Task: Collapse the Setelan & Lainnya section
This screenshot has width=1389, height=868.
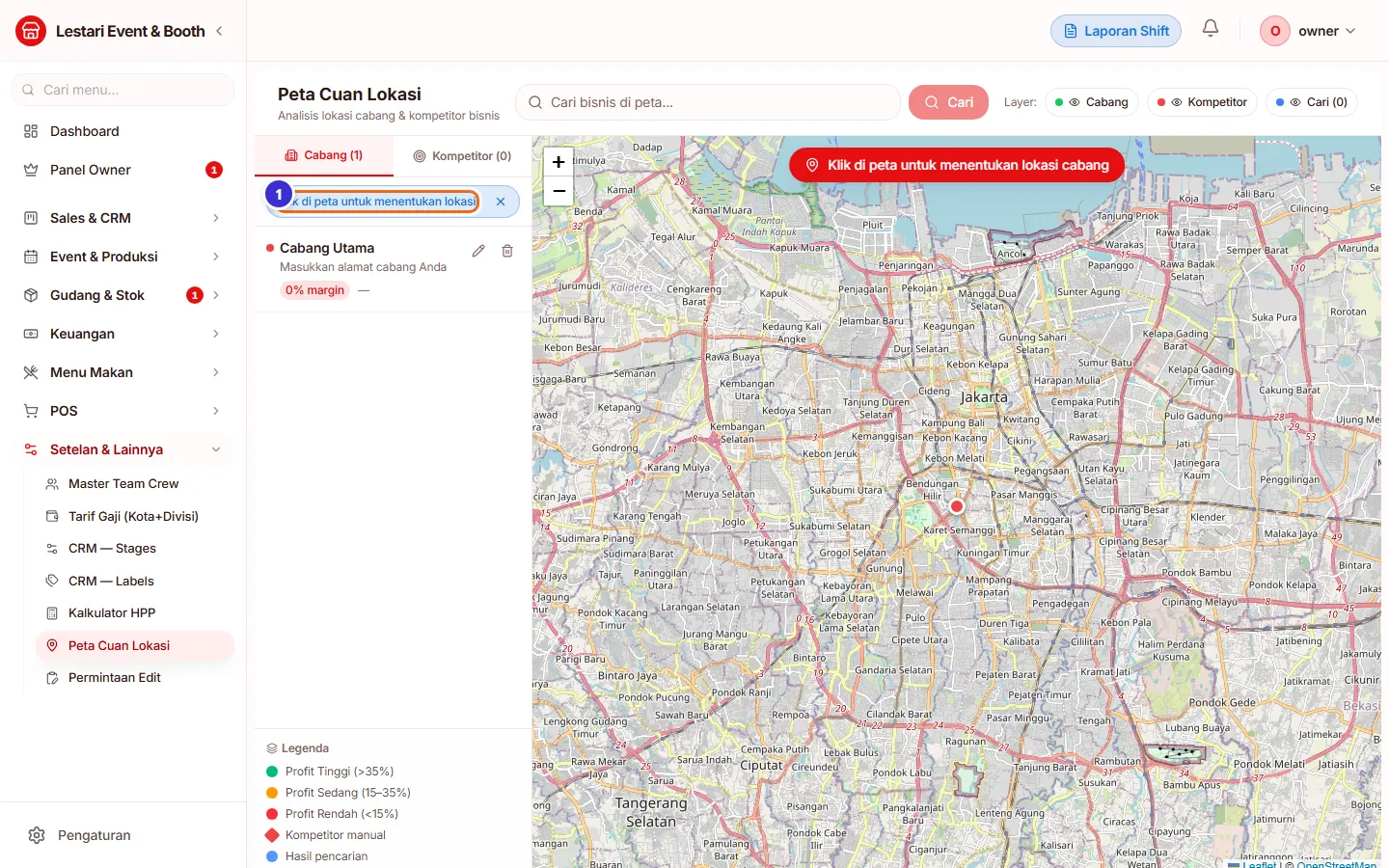Action: coord(123,449)
